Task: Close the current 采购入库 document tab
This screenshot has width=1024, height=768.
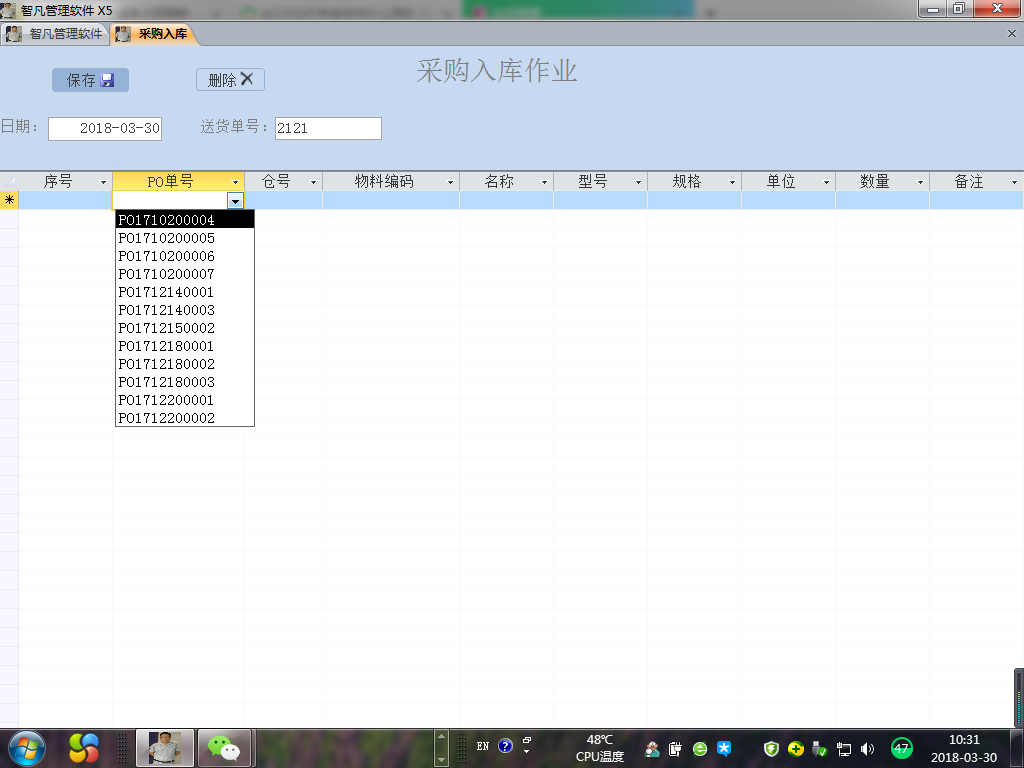Action: 1012,34
